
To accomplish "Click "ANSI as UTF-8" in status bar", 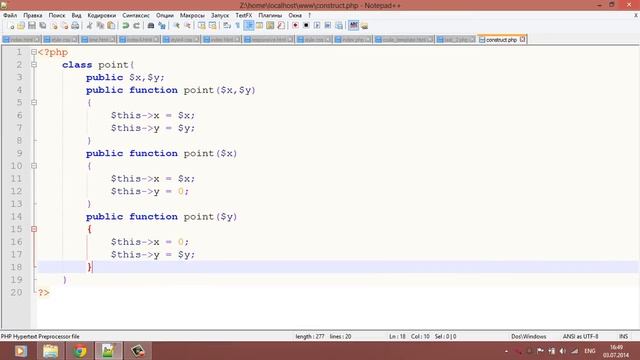I will [580, 336].
